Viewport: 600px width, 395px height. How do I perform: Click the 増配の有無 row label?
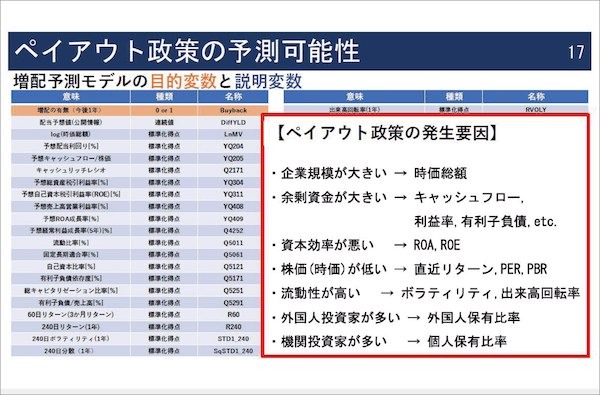[71, 110]
